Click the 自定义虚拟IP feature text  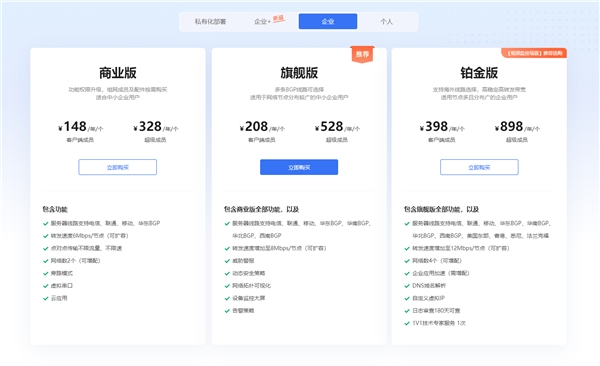(428, 298)
